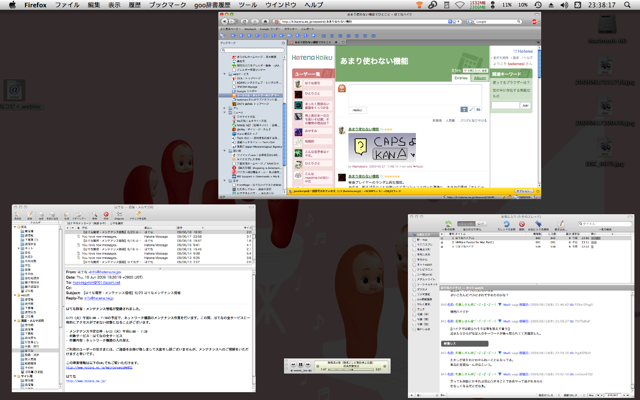Toggle the blue-highlighted text mode icon below Haiku entry box
This screenshot has height=400, width=640.
pyautogui.click(x=464, y=109)
